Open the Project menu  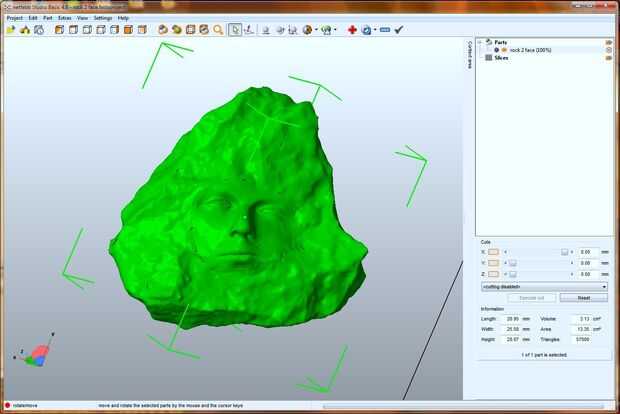pos(15,18)
